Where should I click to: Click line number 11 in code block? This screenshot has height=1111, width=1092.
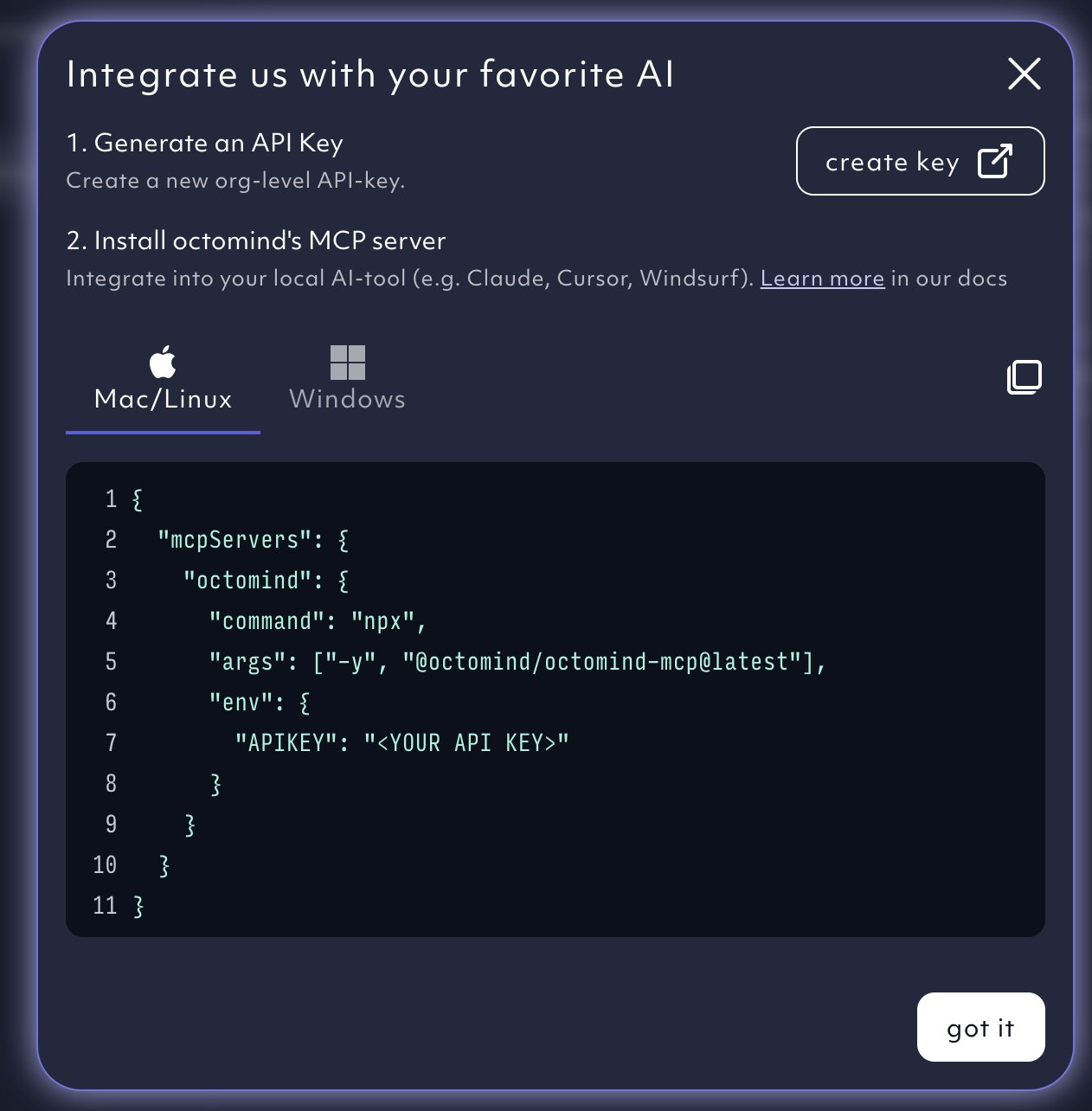(x=105, y=906)
